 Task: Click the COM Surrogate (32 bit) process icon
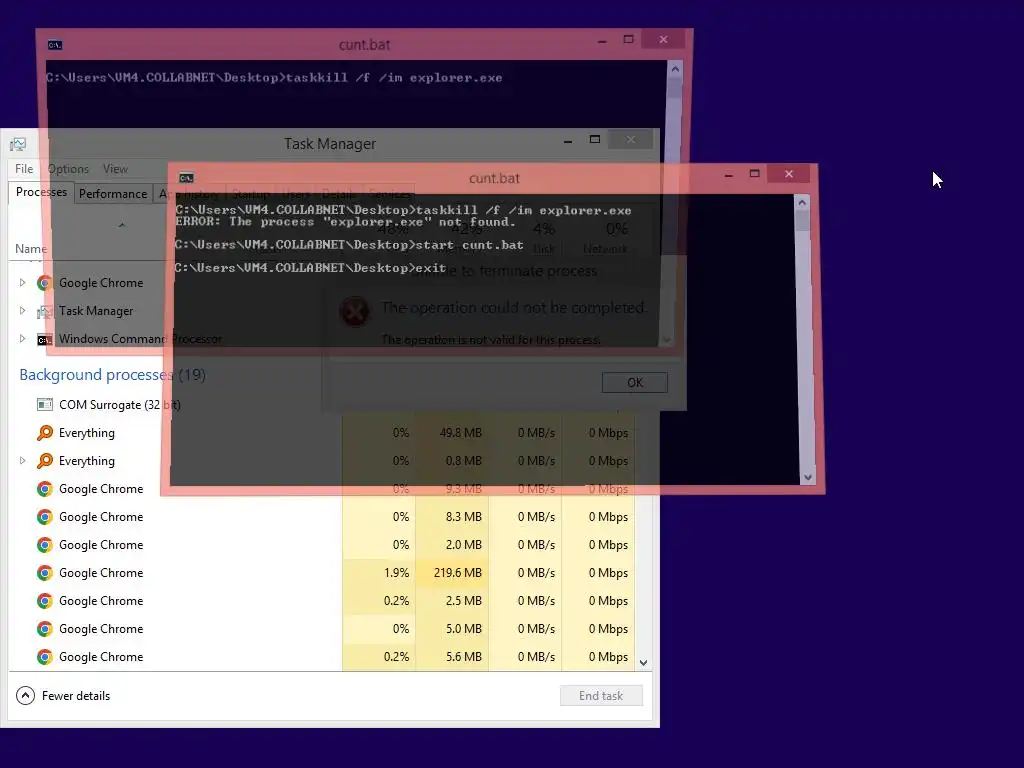click(44, 405)
